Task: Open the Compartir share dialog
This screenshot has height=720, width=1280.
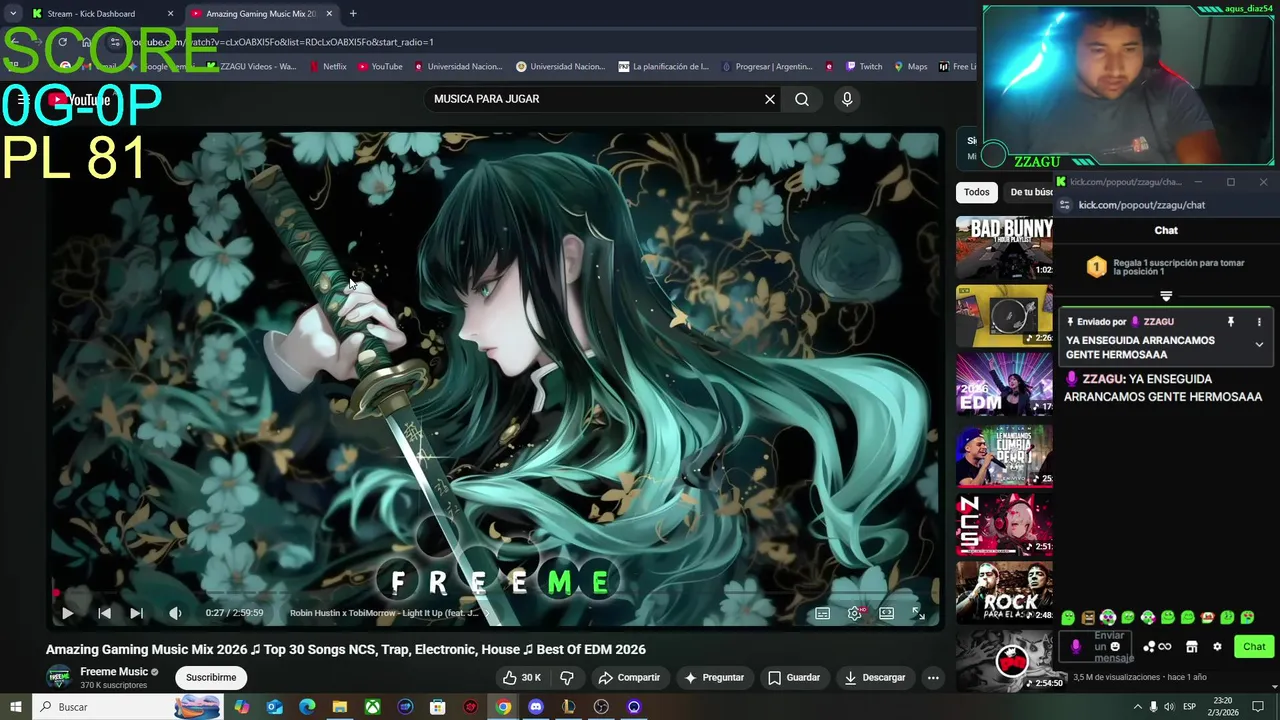Action: (629, 677)
